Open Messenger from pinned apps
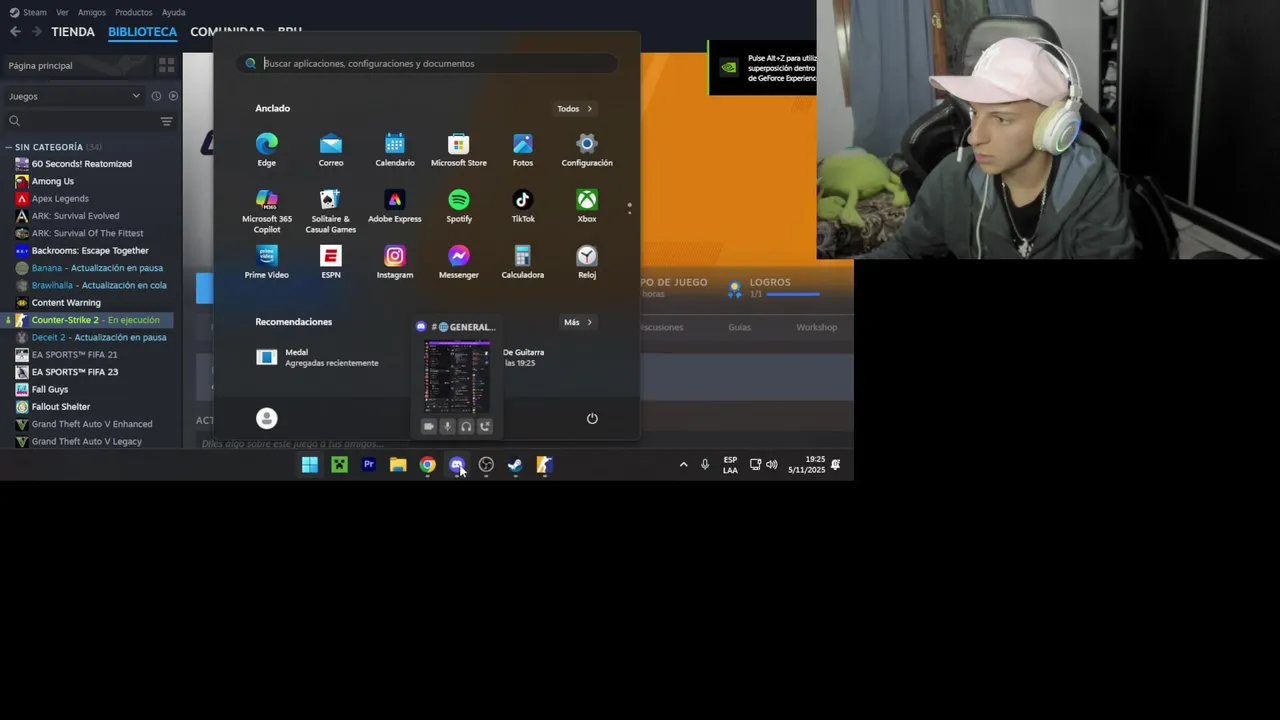 pyautogui.click(x=459, y=262)
